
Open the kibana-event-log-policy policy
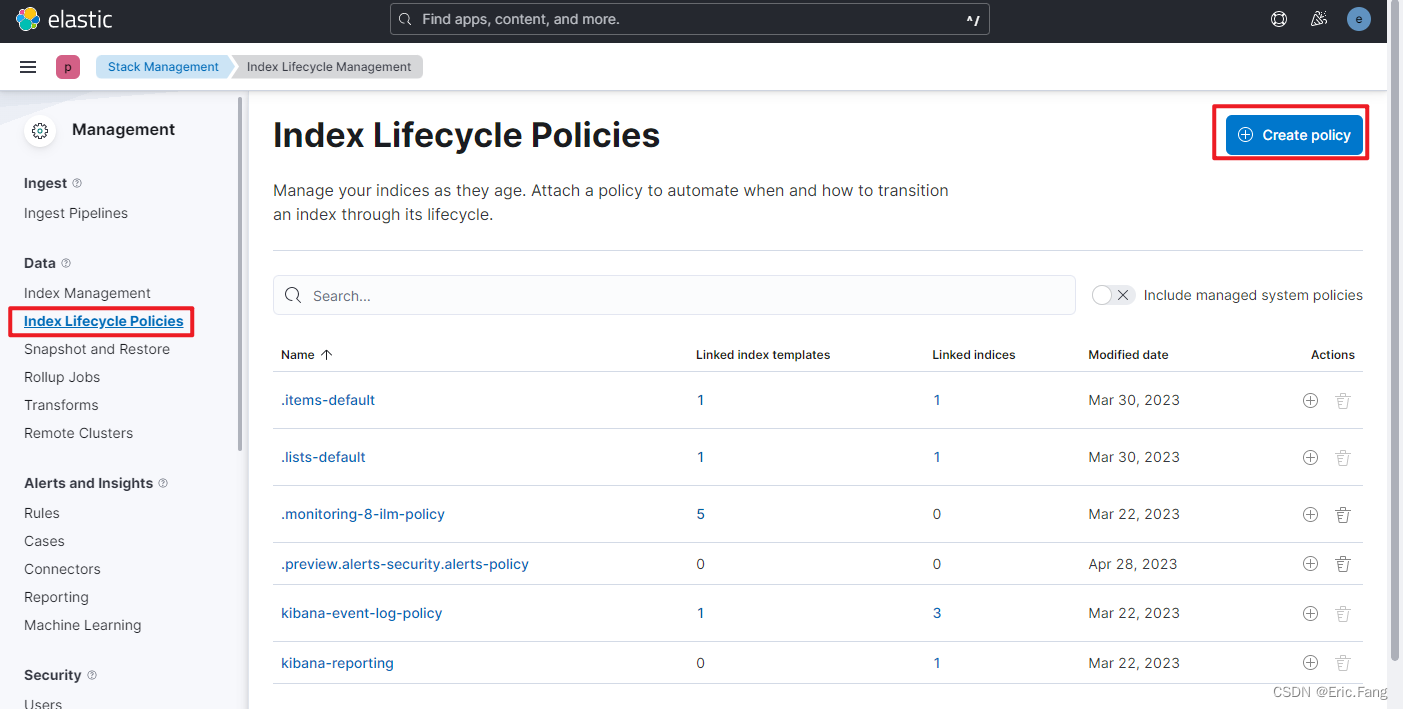[361, 612]
